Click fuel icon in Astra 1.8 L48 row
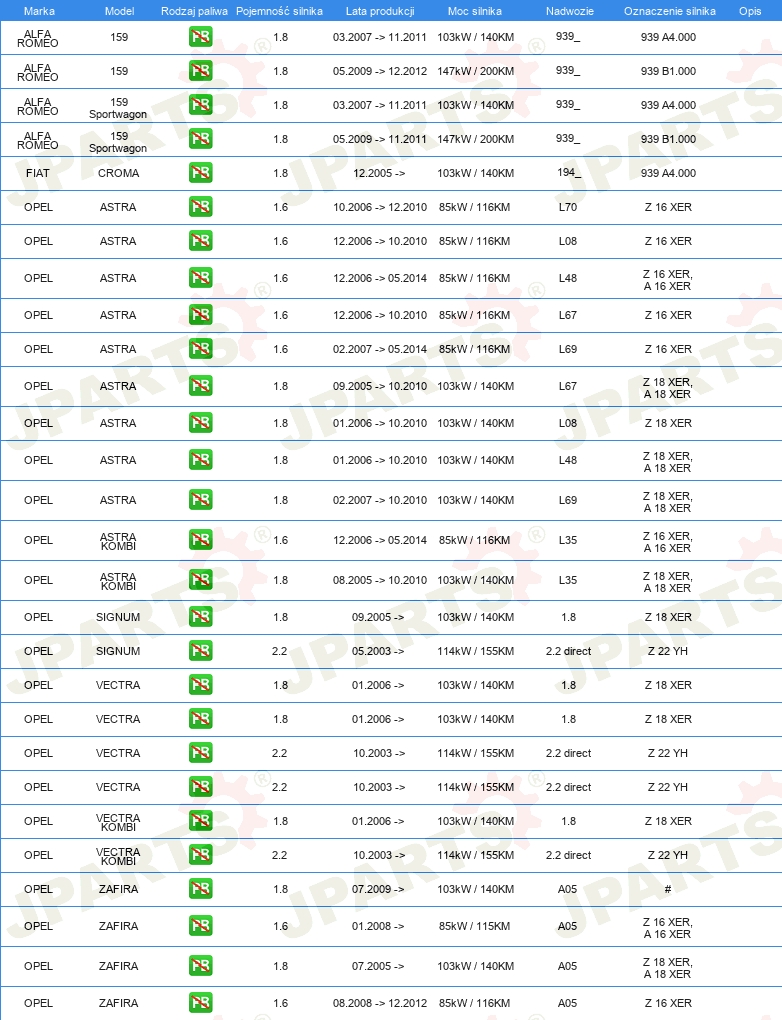782x1020 pixels. coord(200,460)
